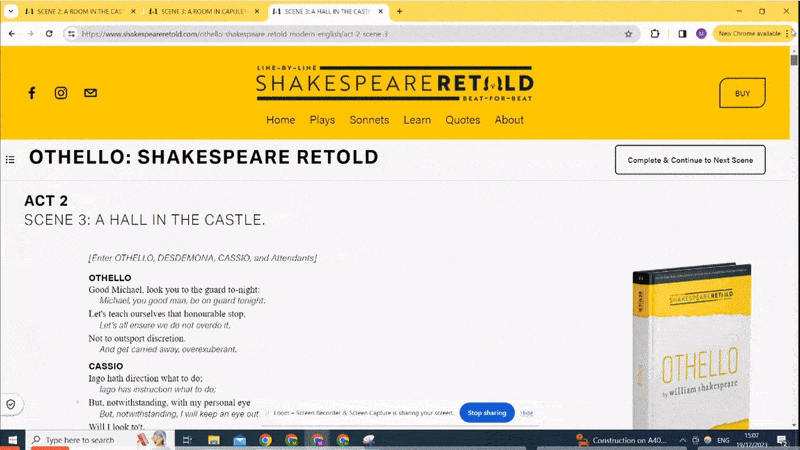The height and width of the screenshot is (450, 800).
Task: Click the Othello book cover image
Action: (x=692, y=347)
